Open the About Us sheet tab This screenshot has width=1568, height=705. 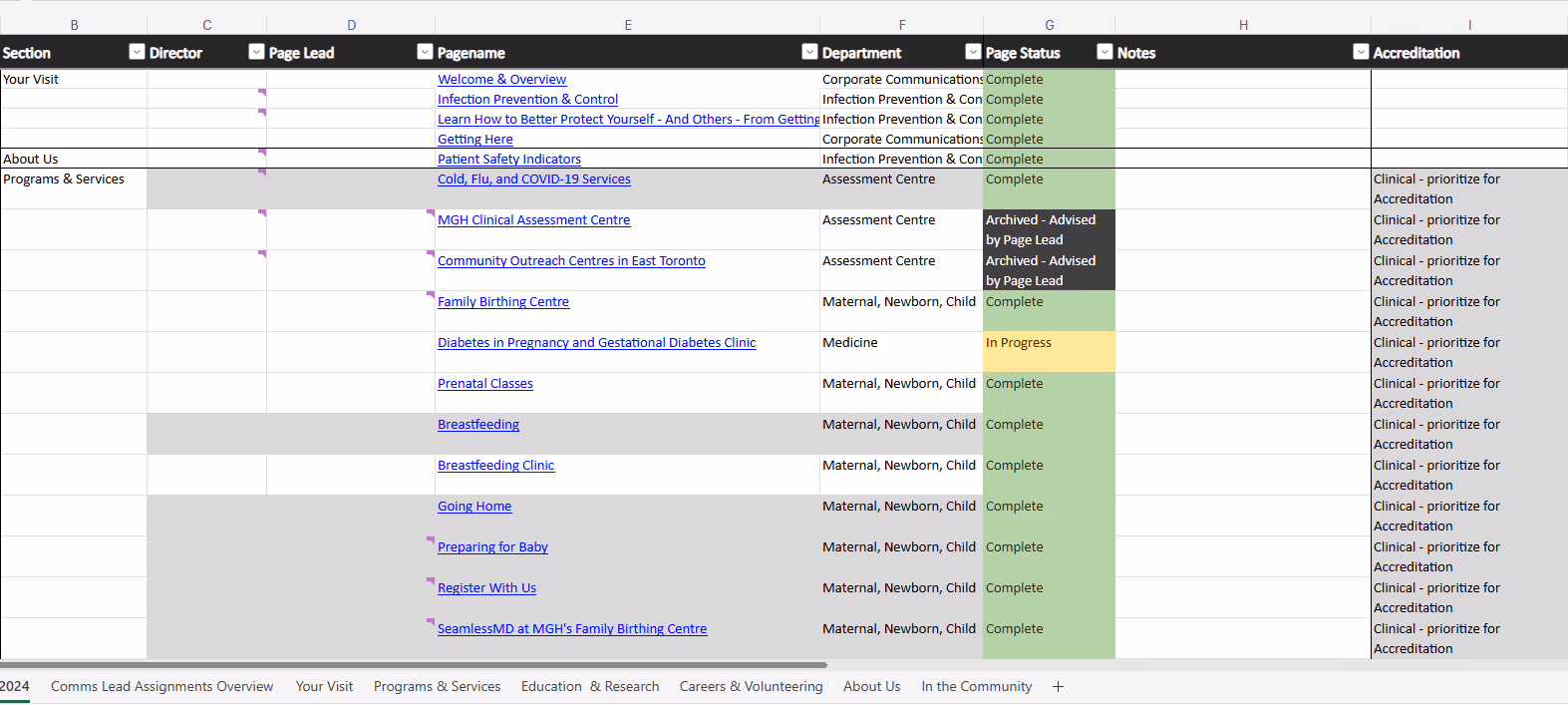click(871, 686)
